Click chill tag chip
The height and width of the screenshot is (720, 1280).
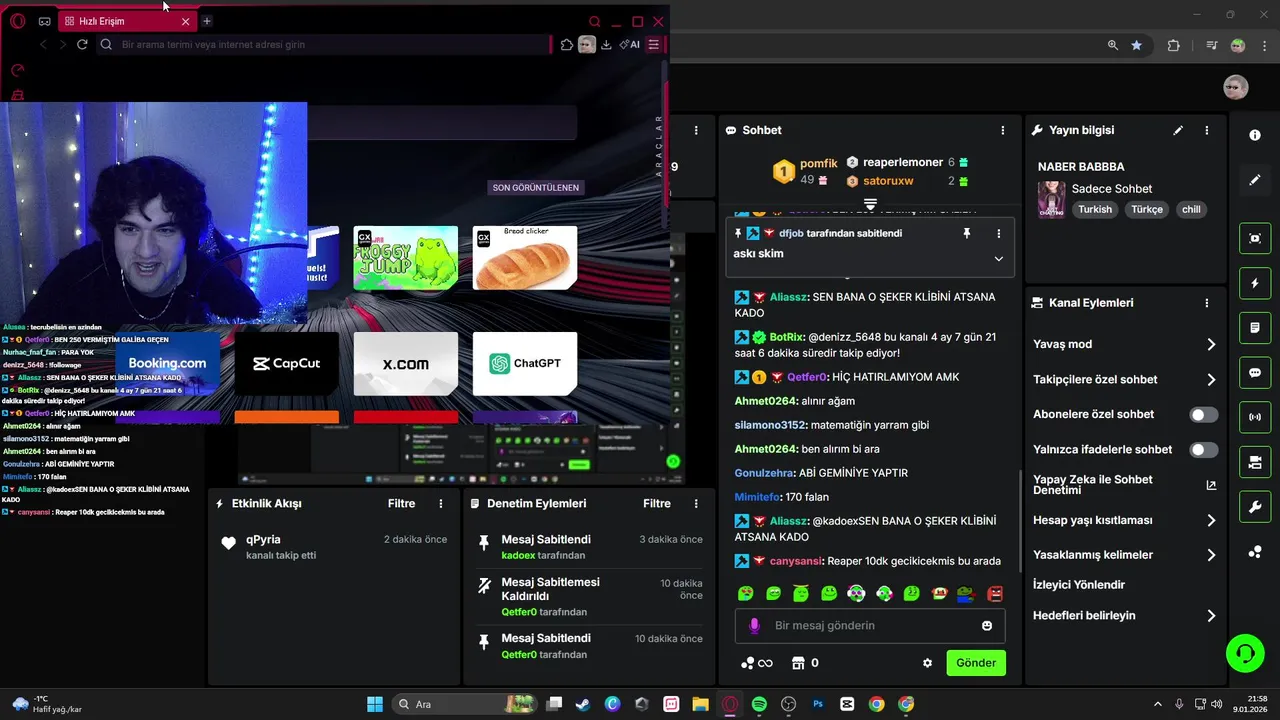[x=1191, y=210]
